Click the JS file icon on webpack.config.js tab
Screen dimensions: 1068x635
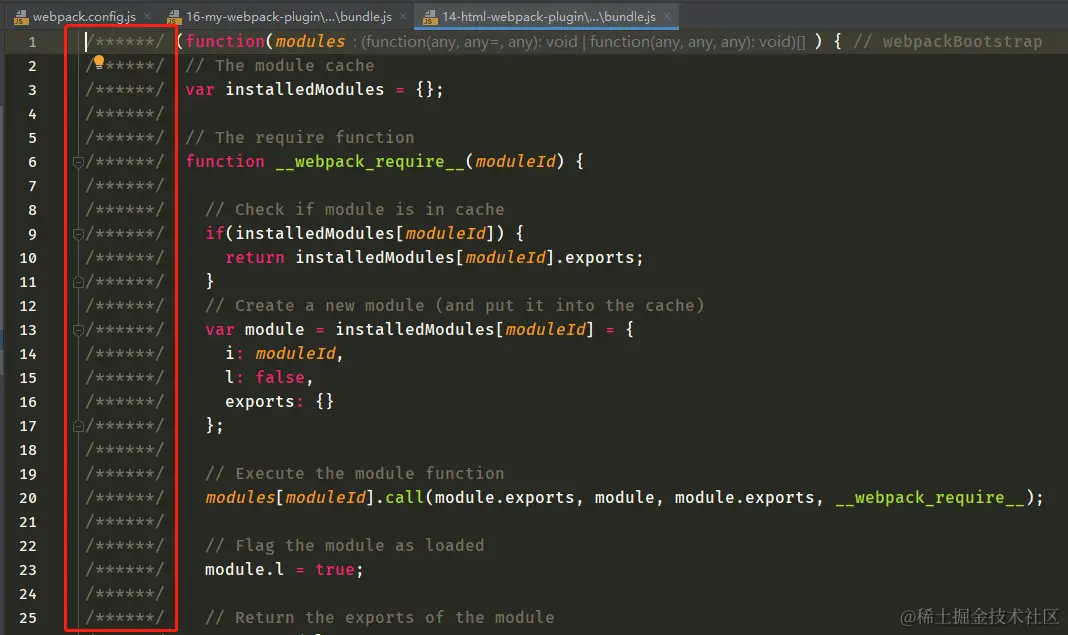pyautogui.click(x=20, y=17)
